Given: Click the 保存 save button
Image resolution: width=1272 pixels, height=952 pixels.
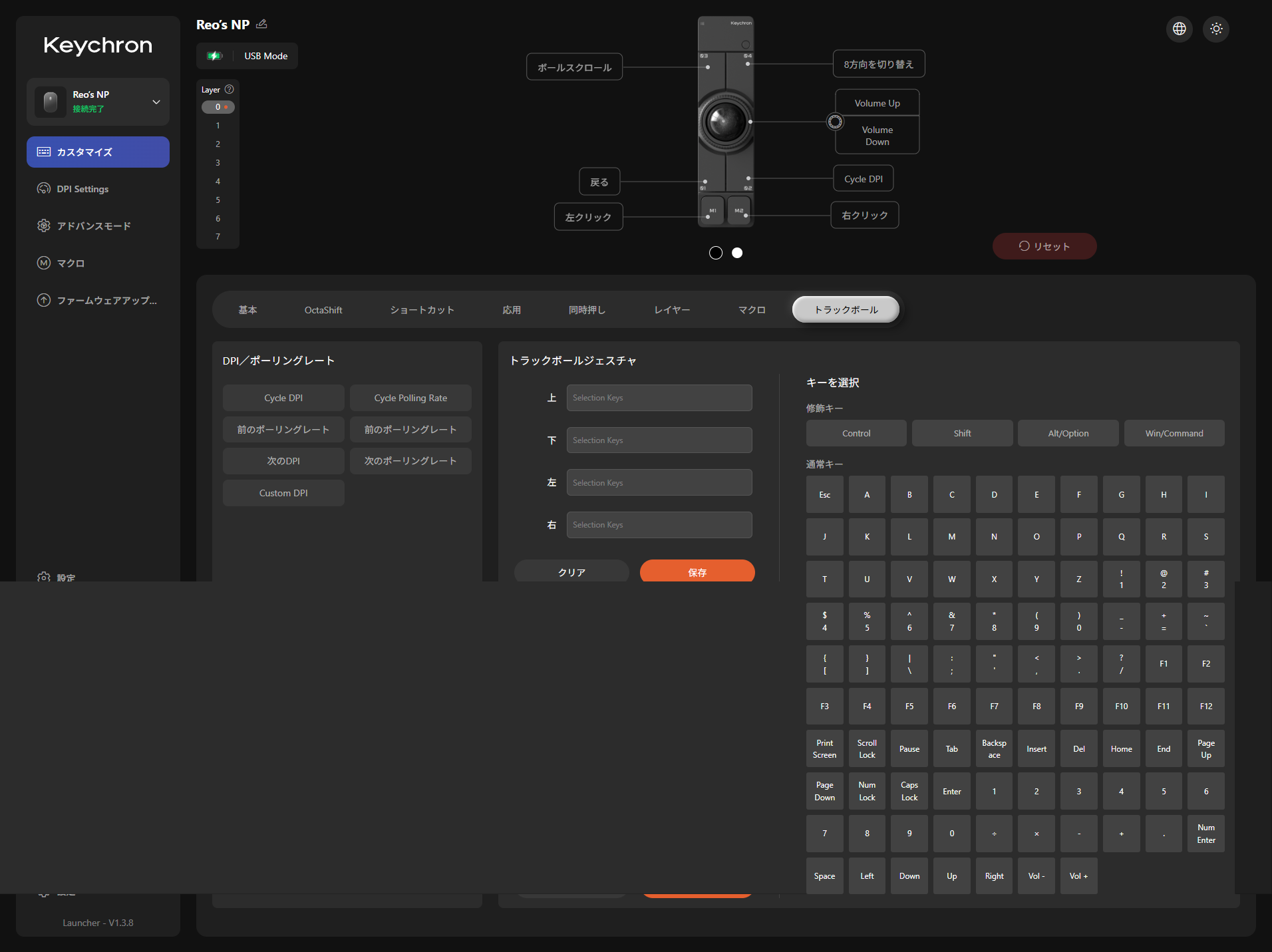Looking at the screenshot, I should [x=697, y=571].
